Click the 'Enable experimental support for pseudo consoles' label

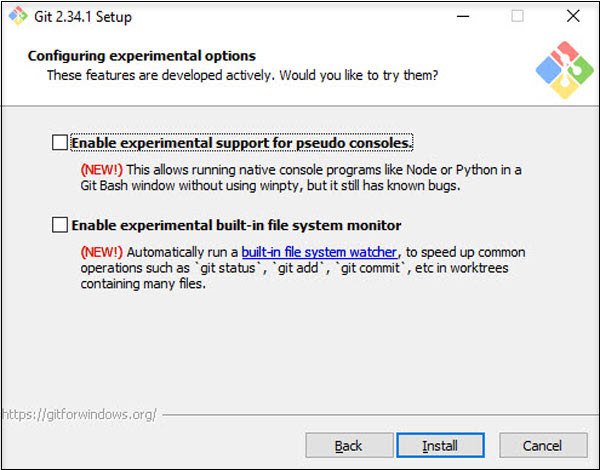click(242, 143)
